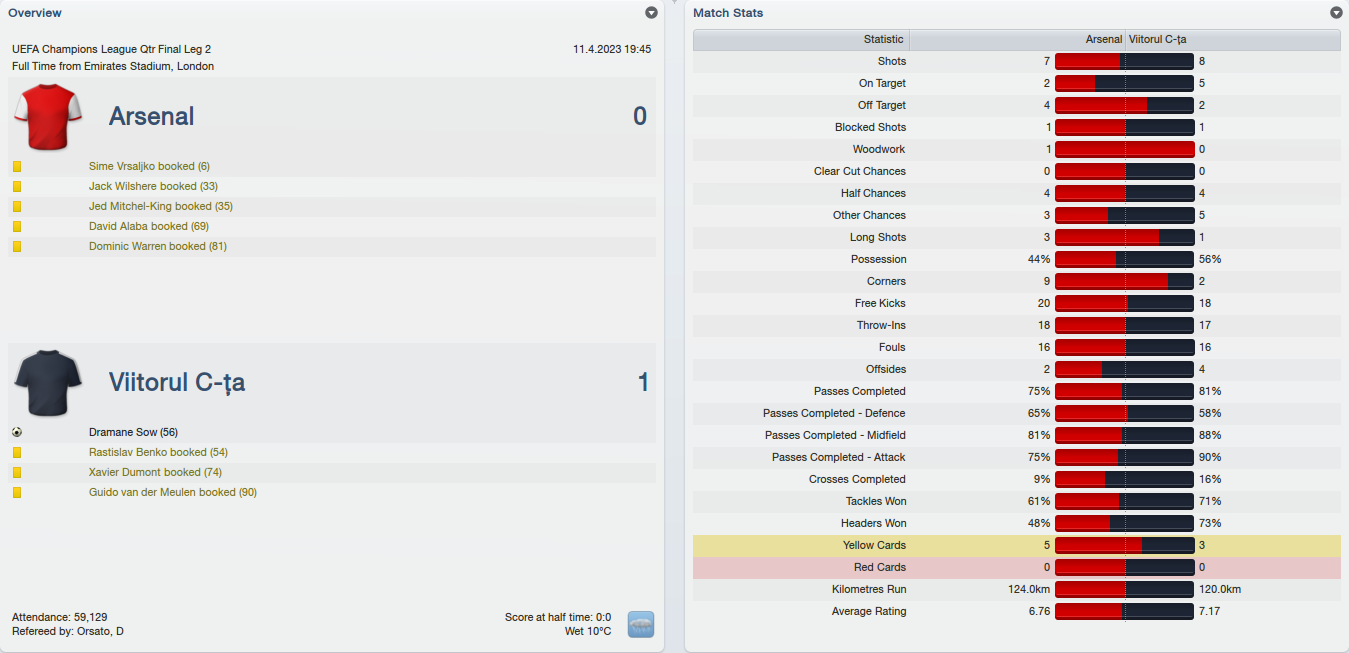Viewport: 1349px width, 653px height.
Task: Click the yellow card icon beside Sime Vrsaljko
Action: point(17,166)
